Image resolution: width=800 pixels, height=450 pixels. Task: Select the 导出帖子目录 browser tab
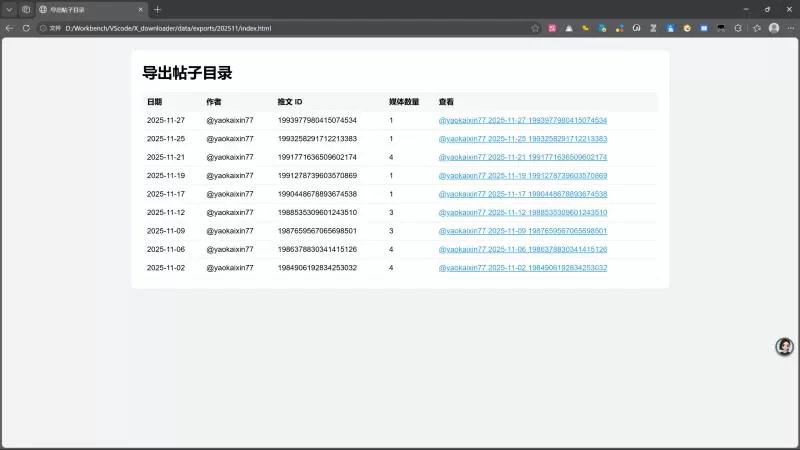tap(92, 9)
